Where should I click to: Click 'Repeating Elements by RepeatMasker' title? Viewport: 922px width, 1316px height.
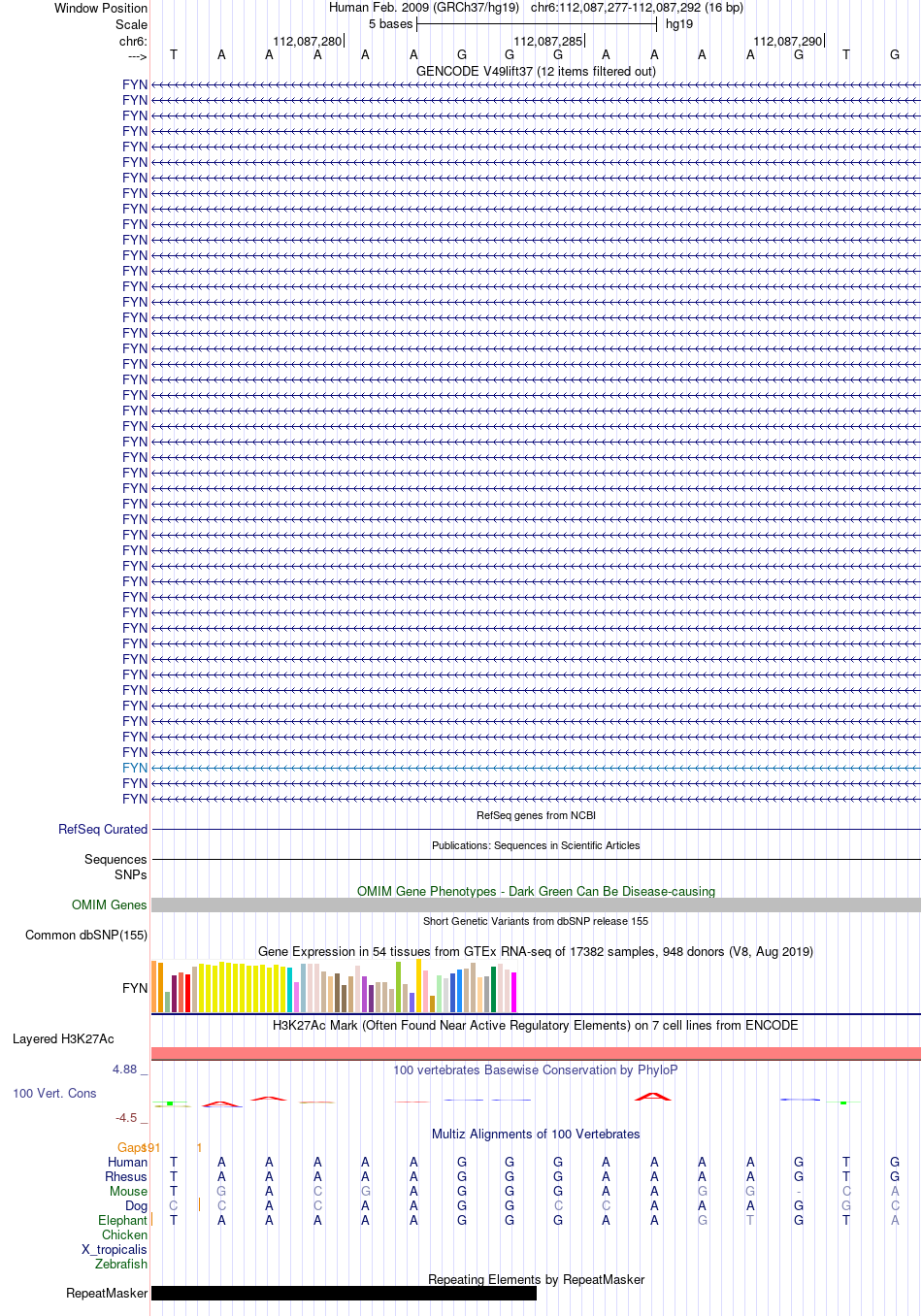pos(536,1279)
